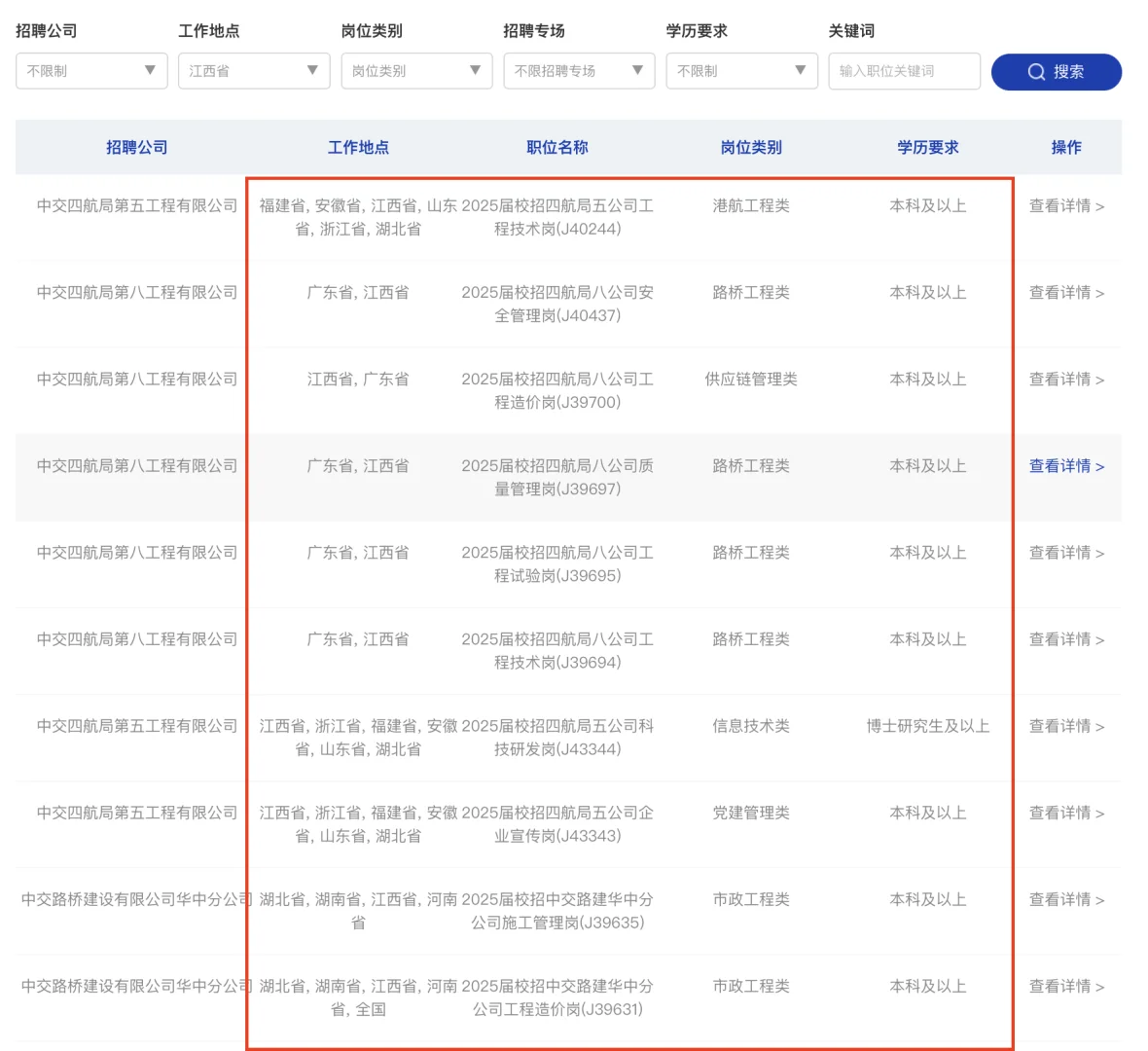Click the 搜索 search button
This screenshot has height=1051, width=1148.
[1056, 72]
